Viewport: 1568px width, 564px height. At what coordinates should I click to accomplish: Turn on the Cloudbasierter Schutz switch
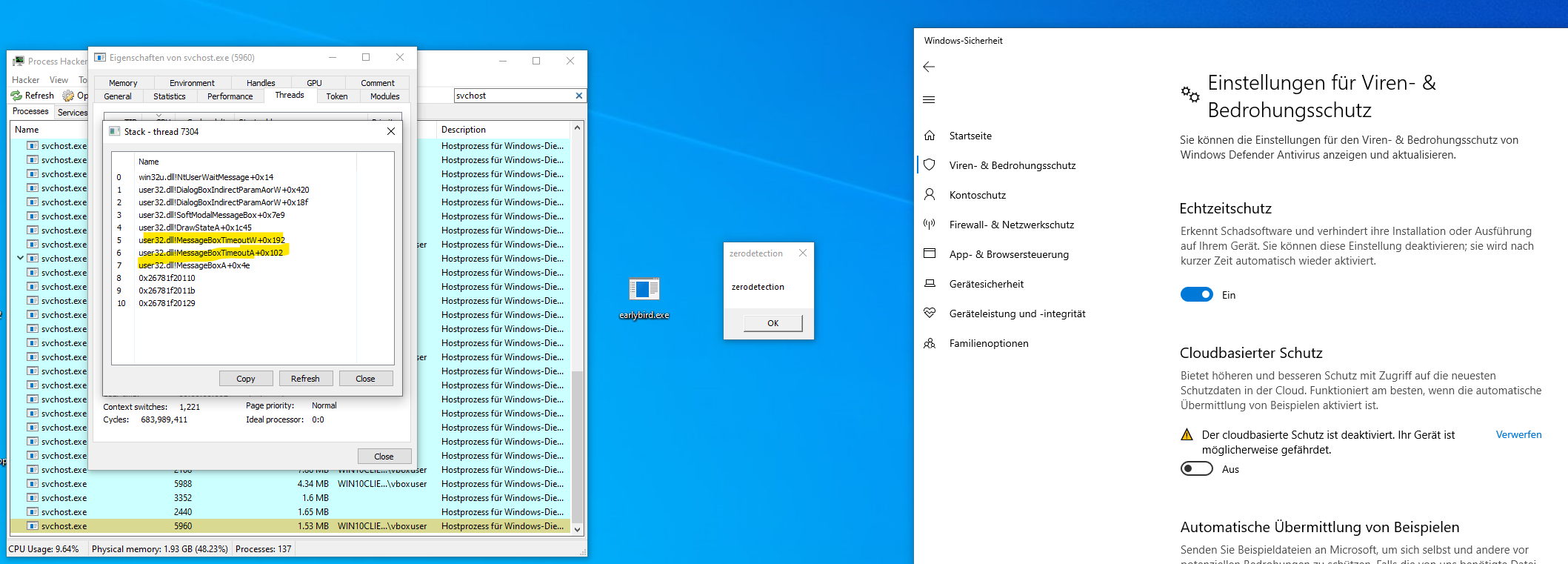point(1196,468)
